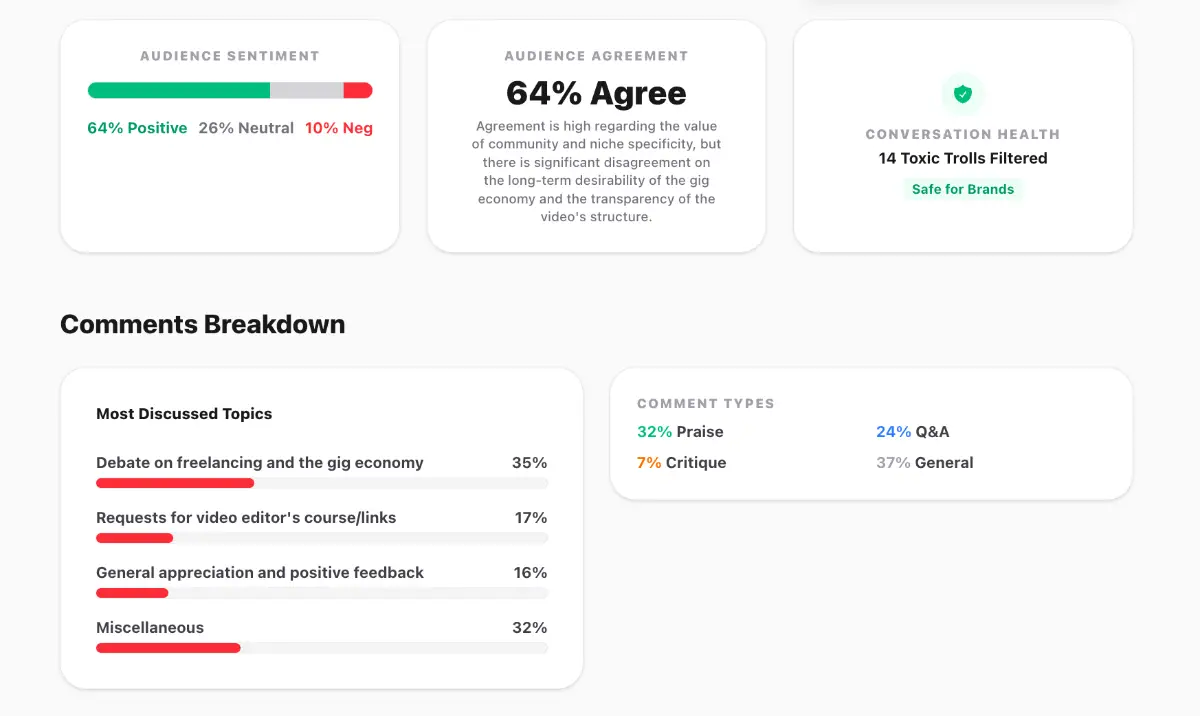Click the green positive sentiment bar segment

point(179,90)
